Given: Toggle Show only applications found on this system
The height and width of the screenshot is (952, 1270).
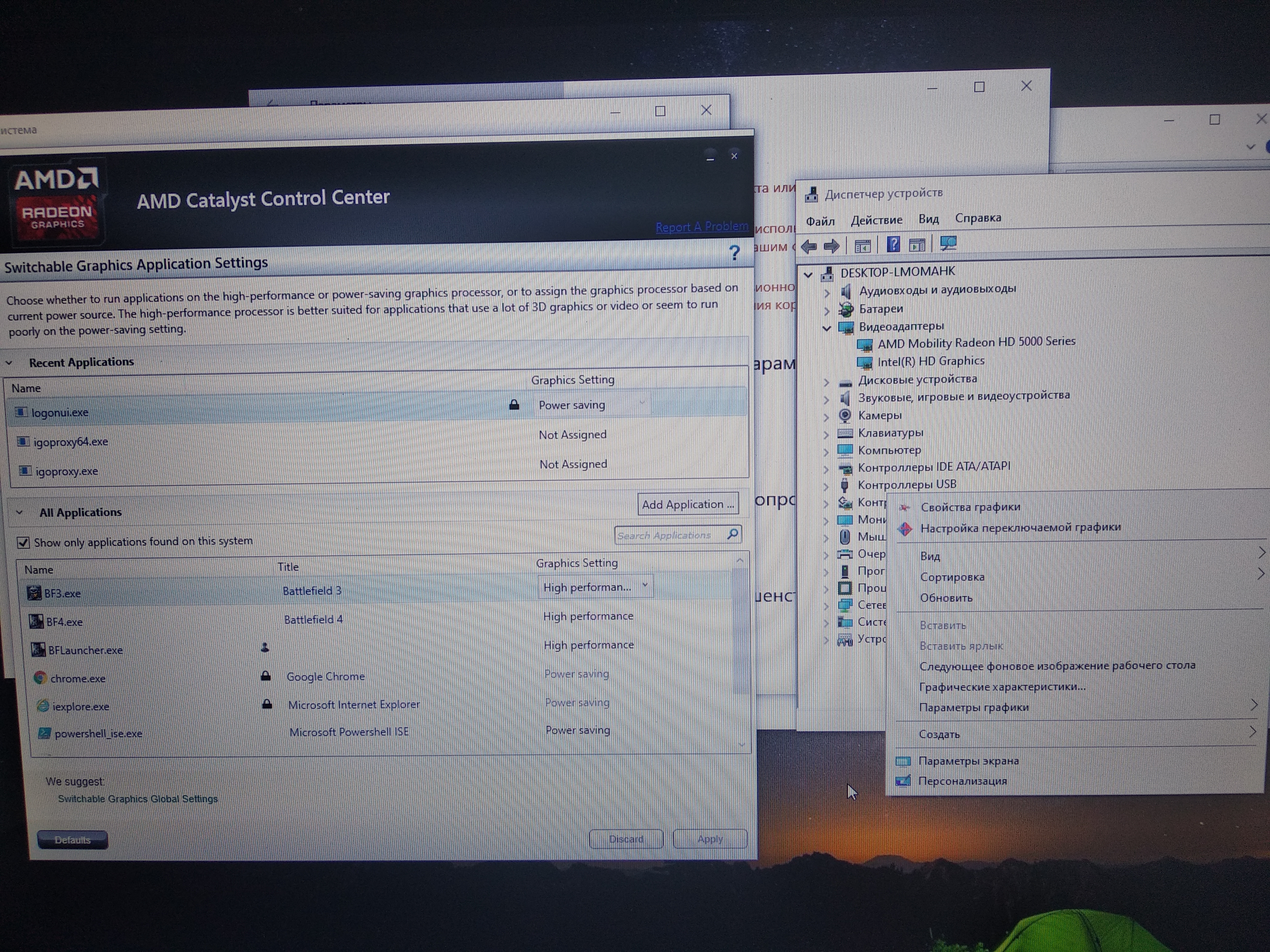Looking at the screenshot, I should pos(23,542).
